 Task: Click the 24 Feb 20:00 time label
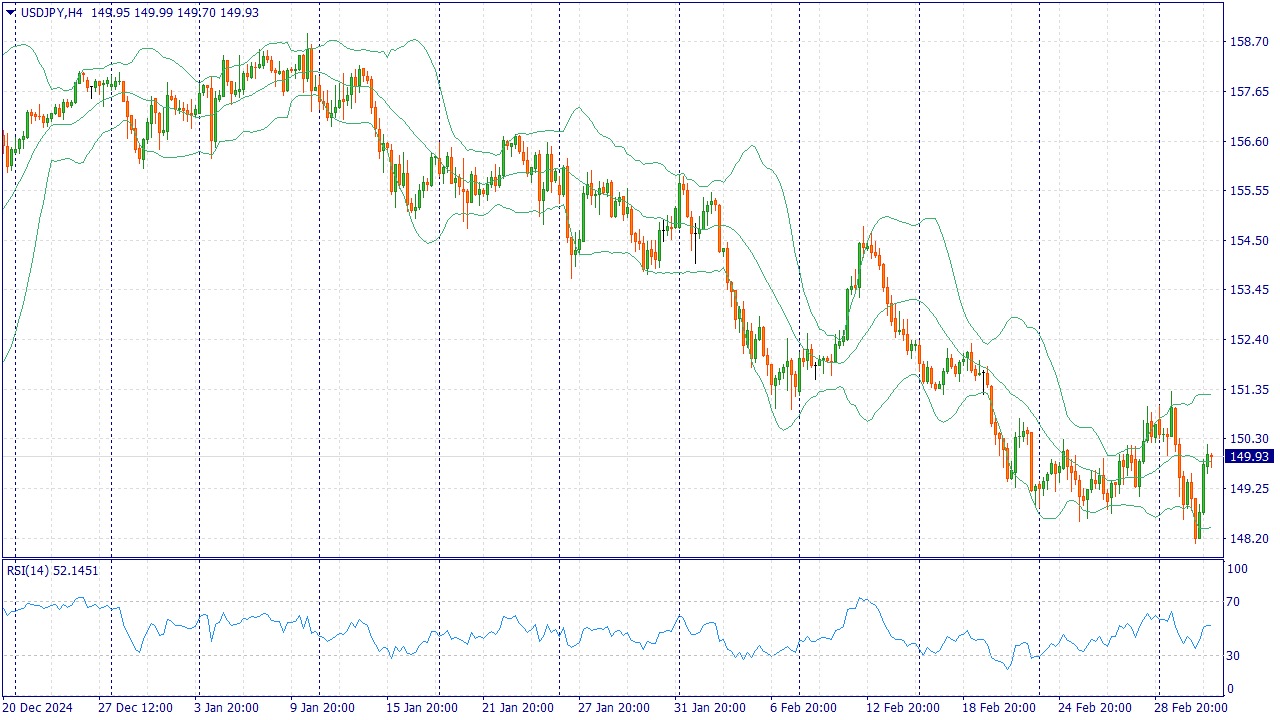(x=1095, y=708)
